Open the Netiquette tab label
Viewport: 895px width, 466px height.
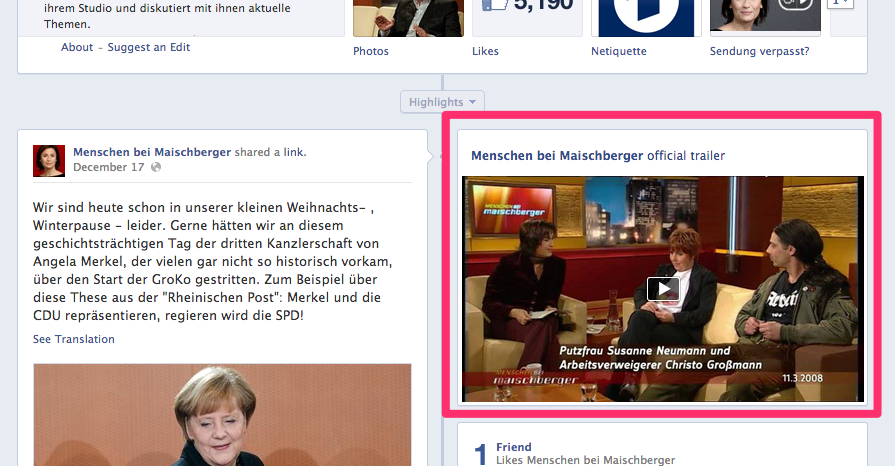[x=619, y=51]
